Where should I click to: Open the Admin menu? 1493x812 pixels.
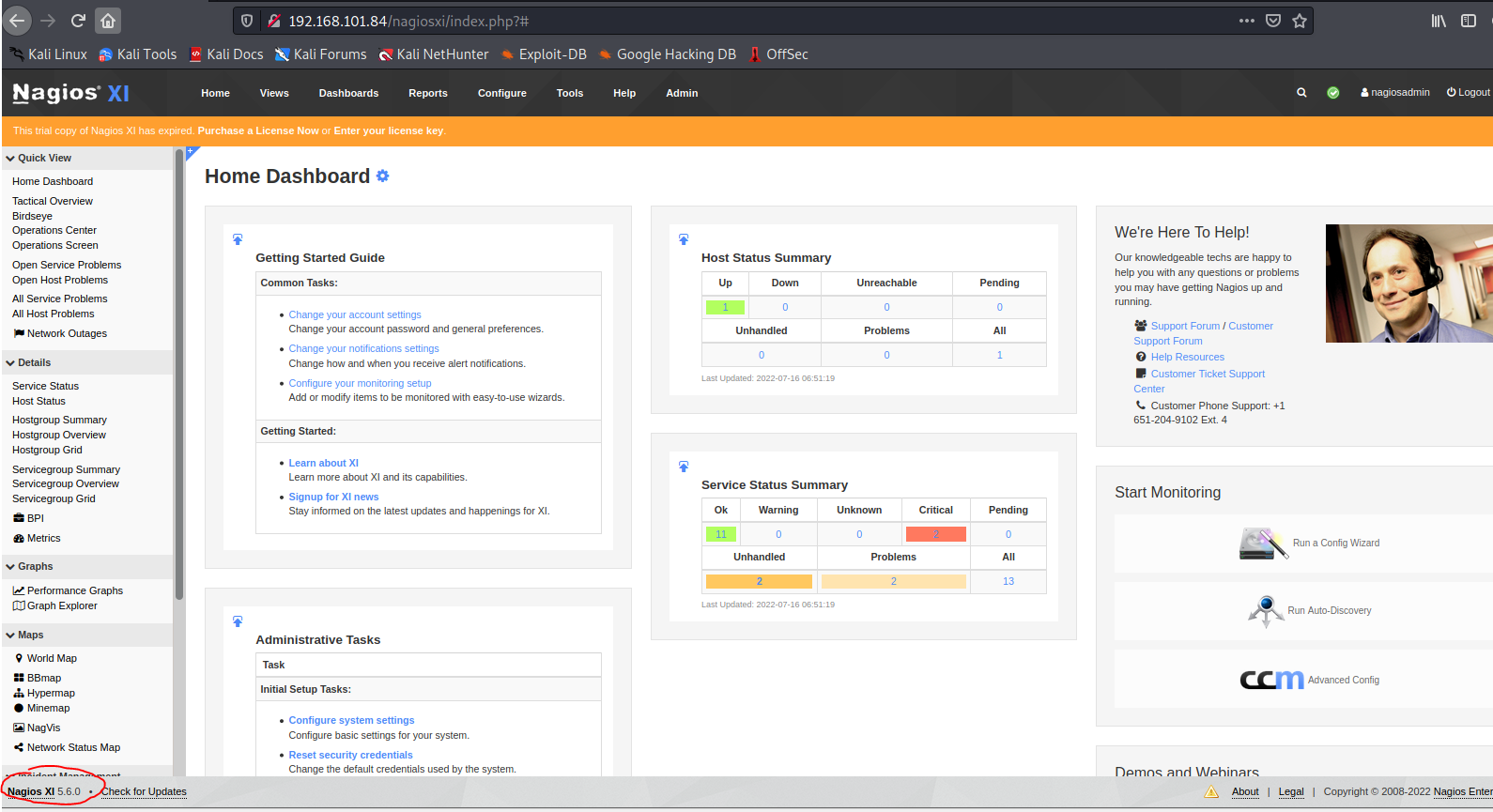coord(682,93)
